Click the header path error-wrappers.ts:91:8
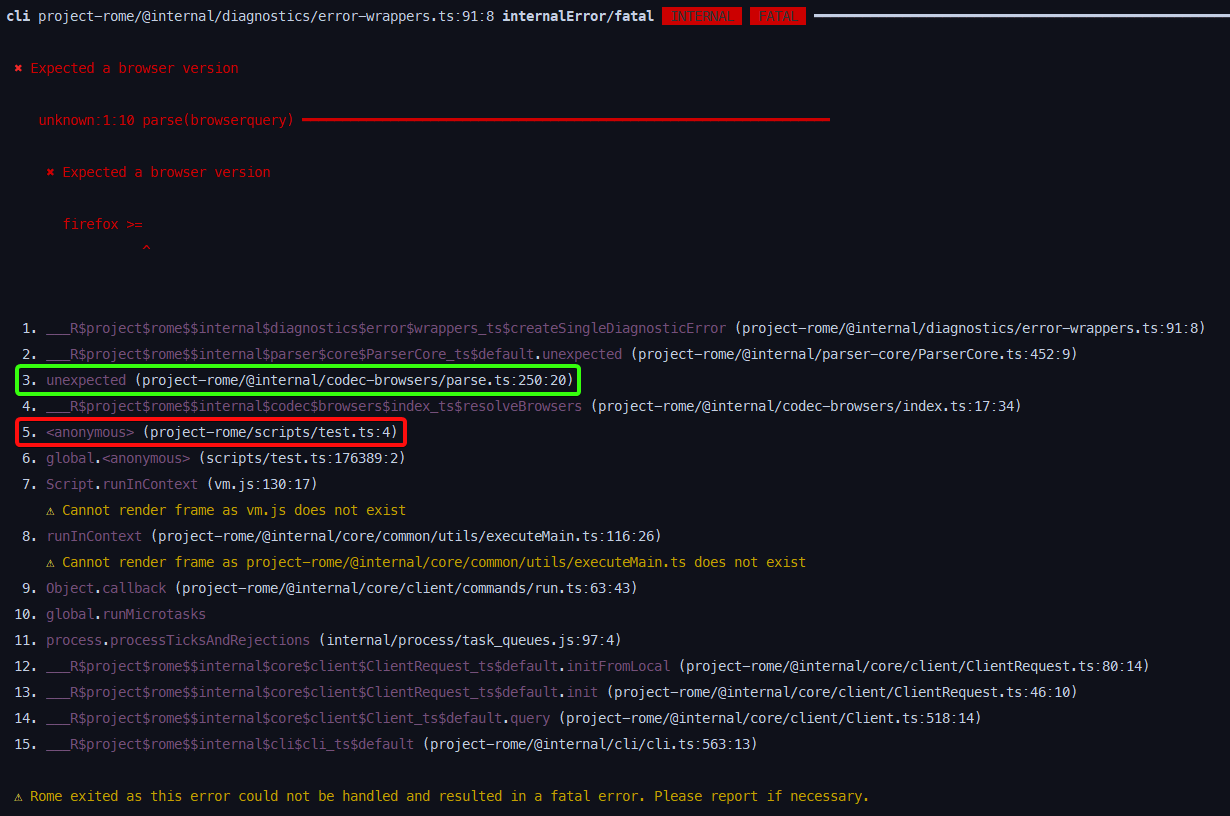Image resolution: width=1230 pixels, height=816 pixels. pos(266,16)
